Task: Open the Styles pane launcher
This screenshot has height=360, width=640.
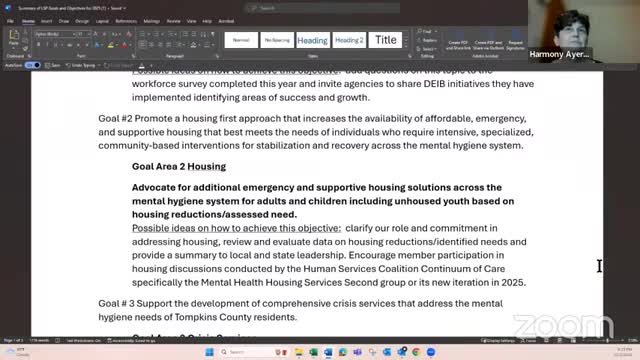Action: [x=410, y=56]
